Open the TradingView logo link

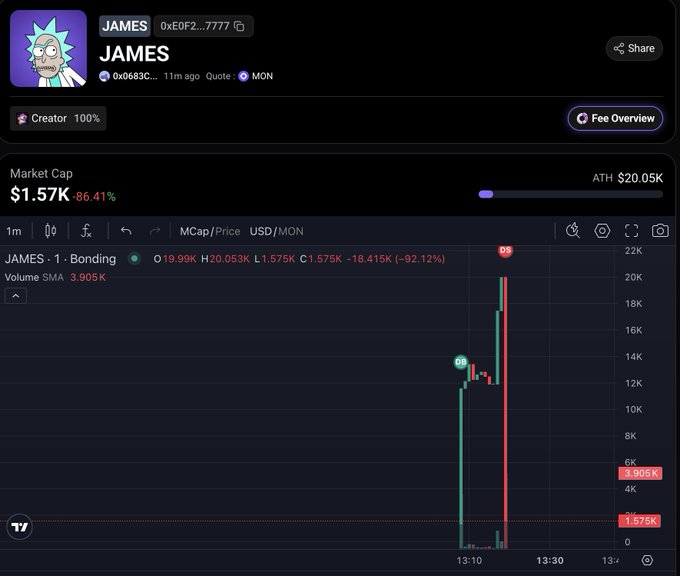coord(20,527)
